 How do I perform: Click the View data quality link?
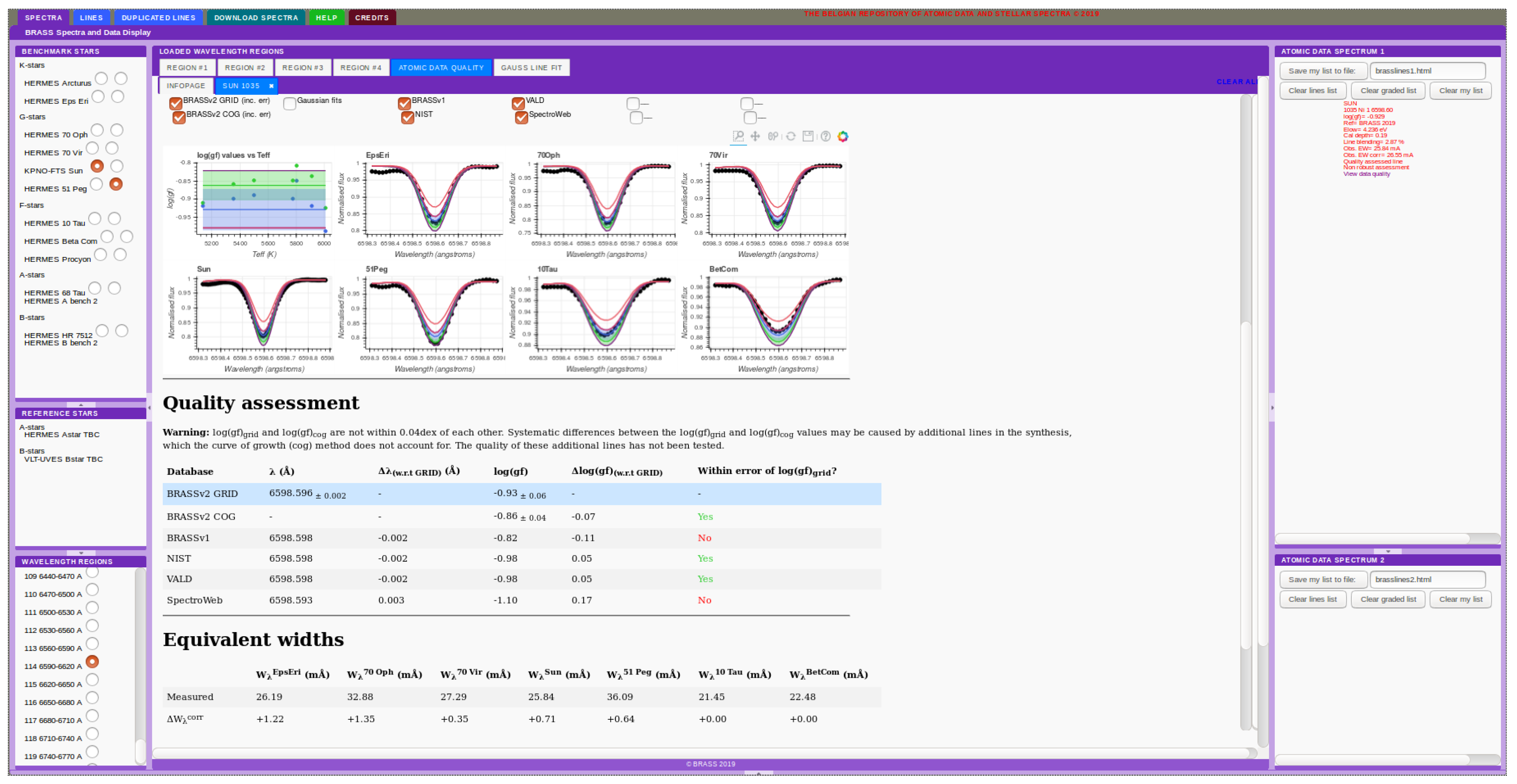pos(1366,174)
